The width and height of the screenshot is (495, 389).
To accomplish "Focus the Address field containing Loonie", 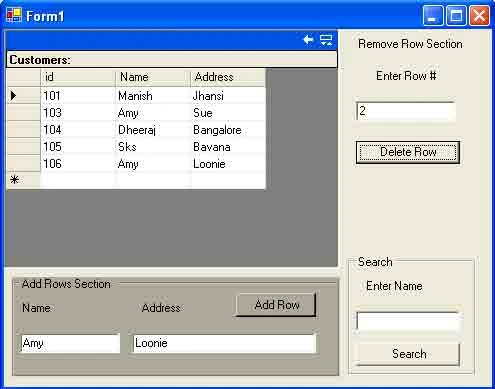I will (224, 343).
